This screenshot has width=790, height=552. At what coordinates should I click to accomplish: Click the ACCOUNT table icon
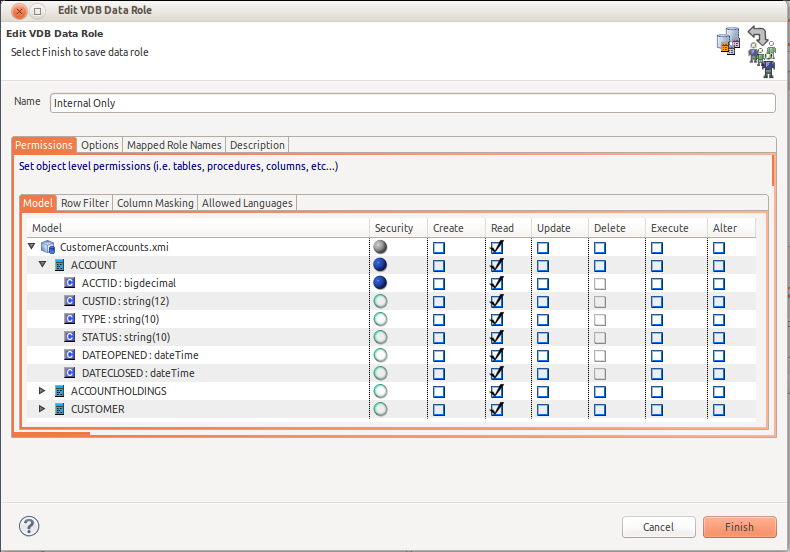(59, 265)
